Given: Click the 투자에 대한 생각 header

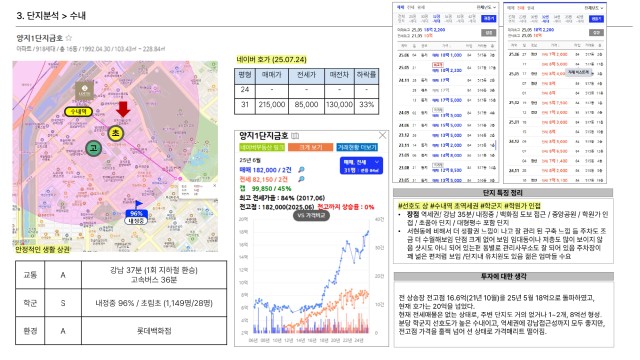Looking at the screenshot, I should (x=504, y=276).
